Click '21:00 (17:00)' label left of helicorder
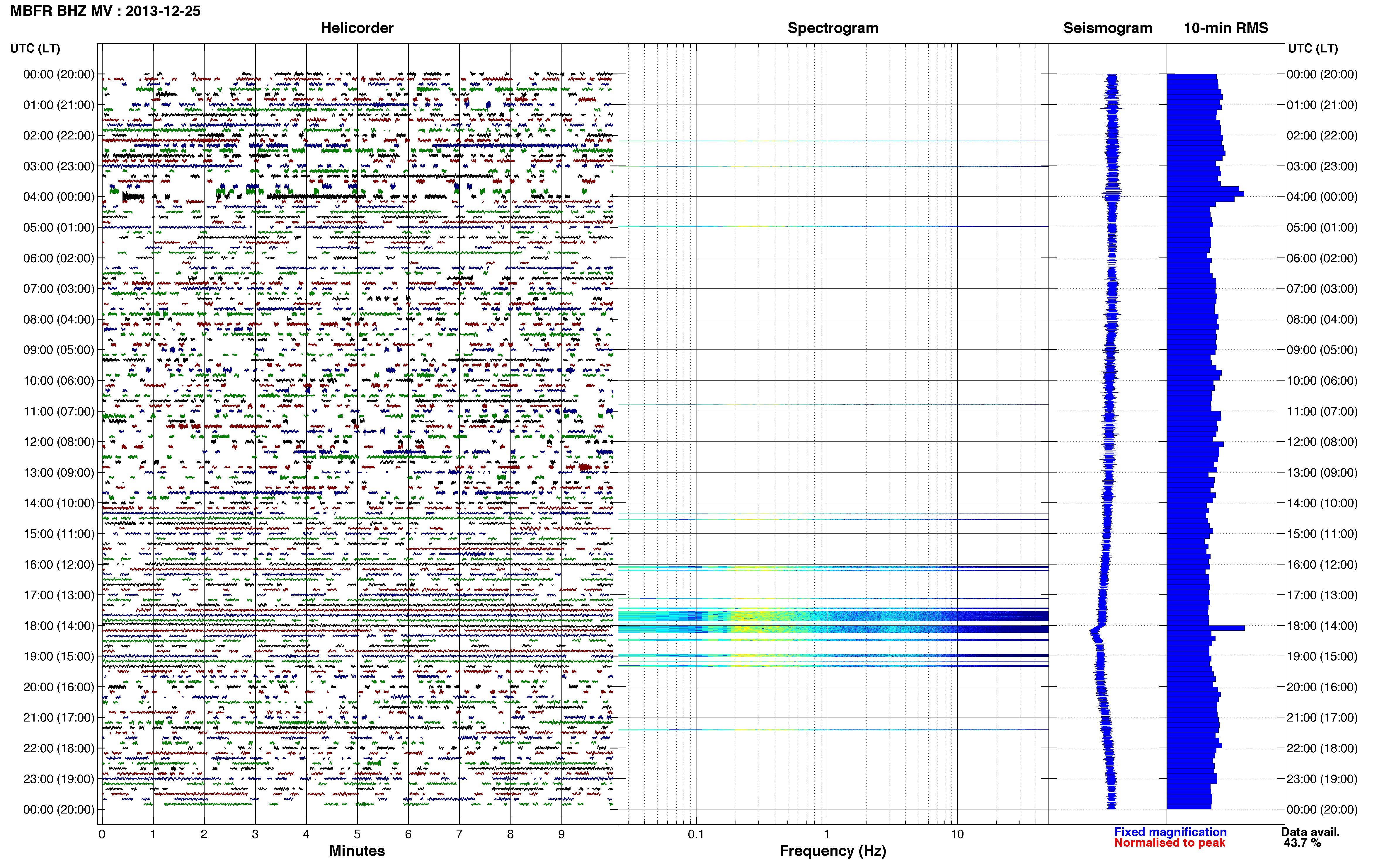The image size is (1389, 868). click(x=59, y=718)
